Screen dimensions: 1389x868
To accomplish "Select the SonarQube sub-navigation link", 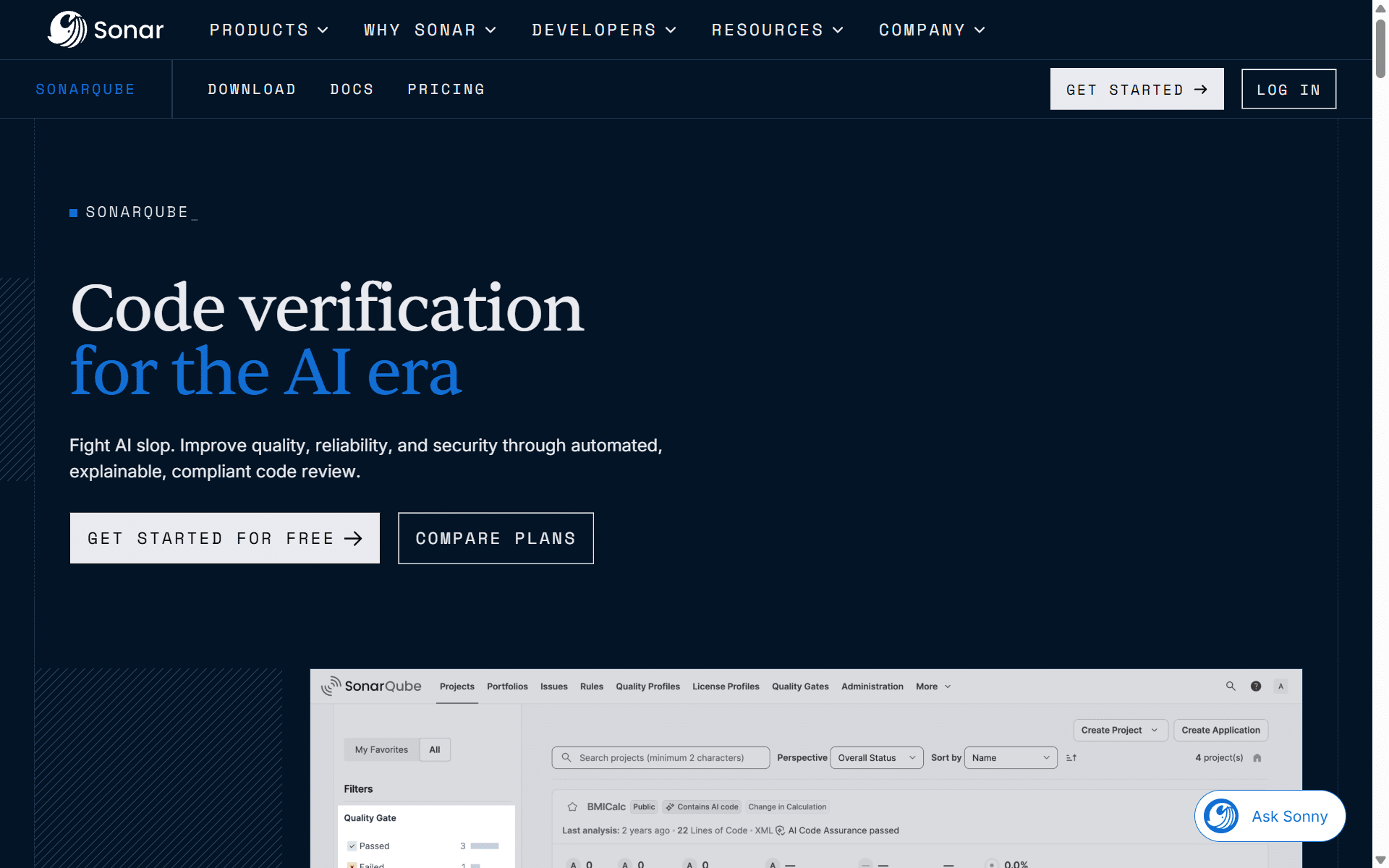I will click(x=85, y=89).
